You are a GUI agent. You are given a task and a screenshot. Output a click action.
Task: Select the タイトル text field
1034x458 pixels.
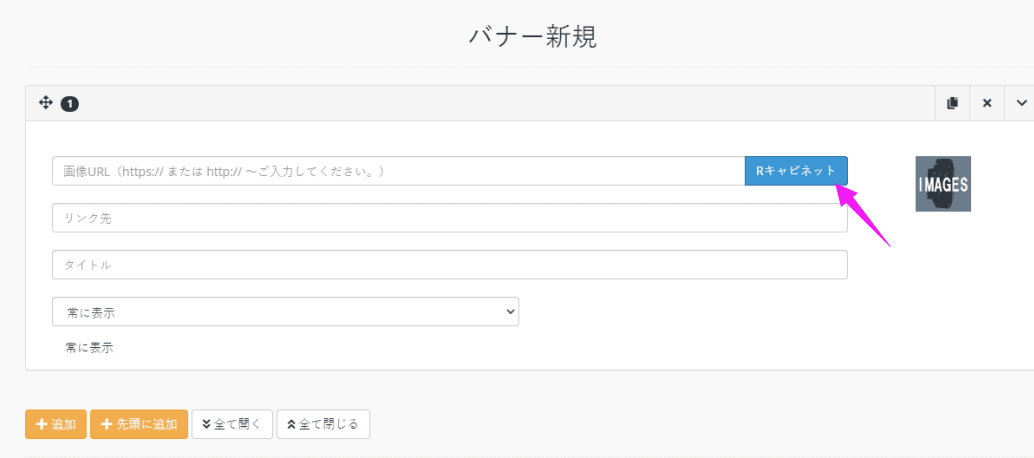point(450,265)
